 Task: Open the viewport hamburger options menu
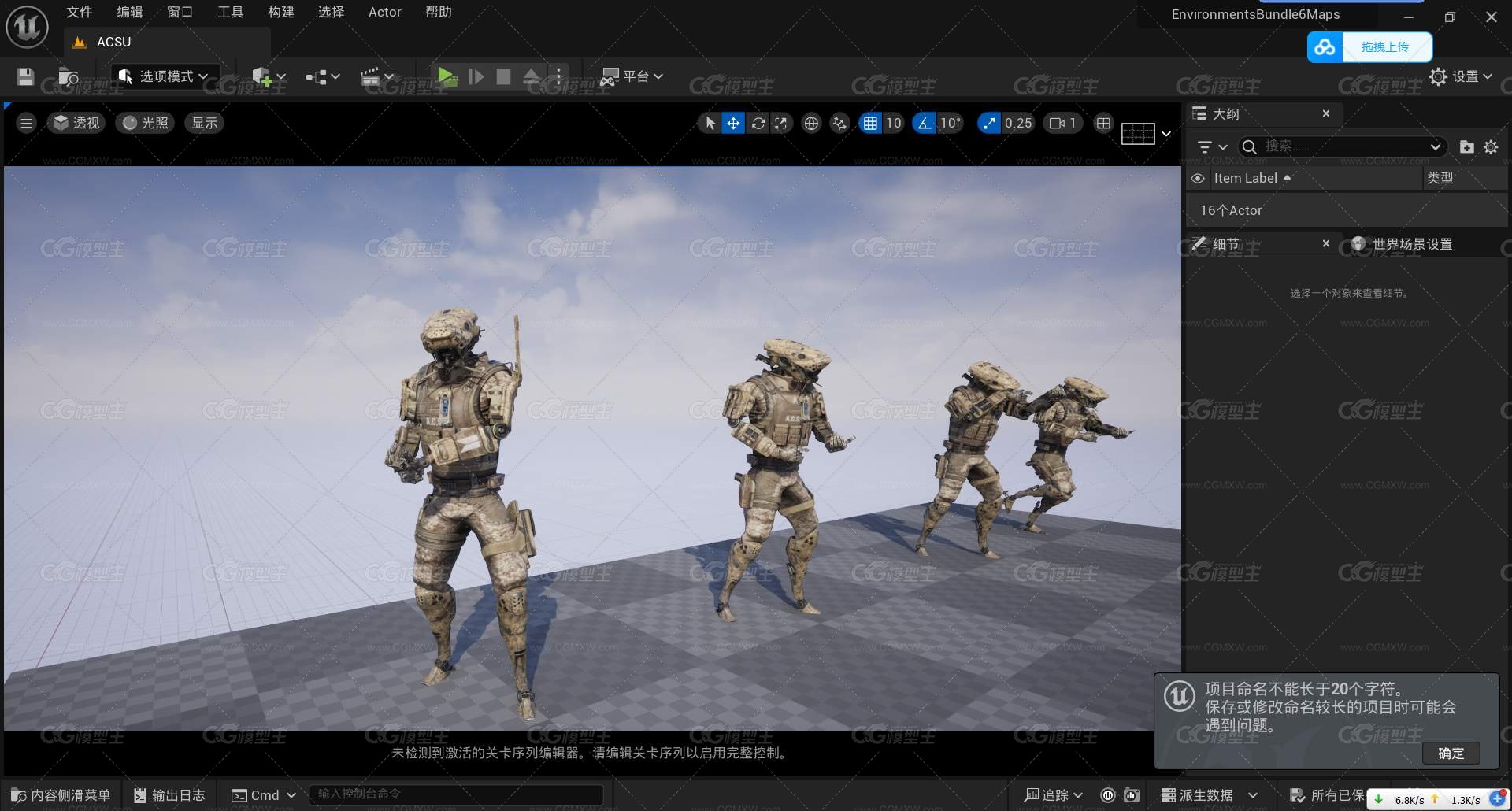(x=26, y=123)
